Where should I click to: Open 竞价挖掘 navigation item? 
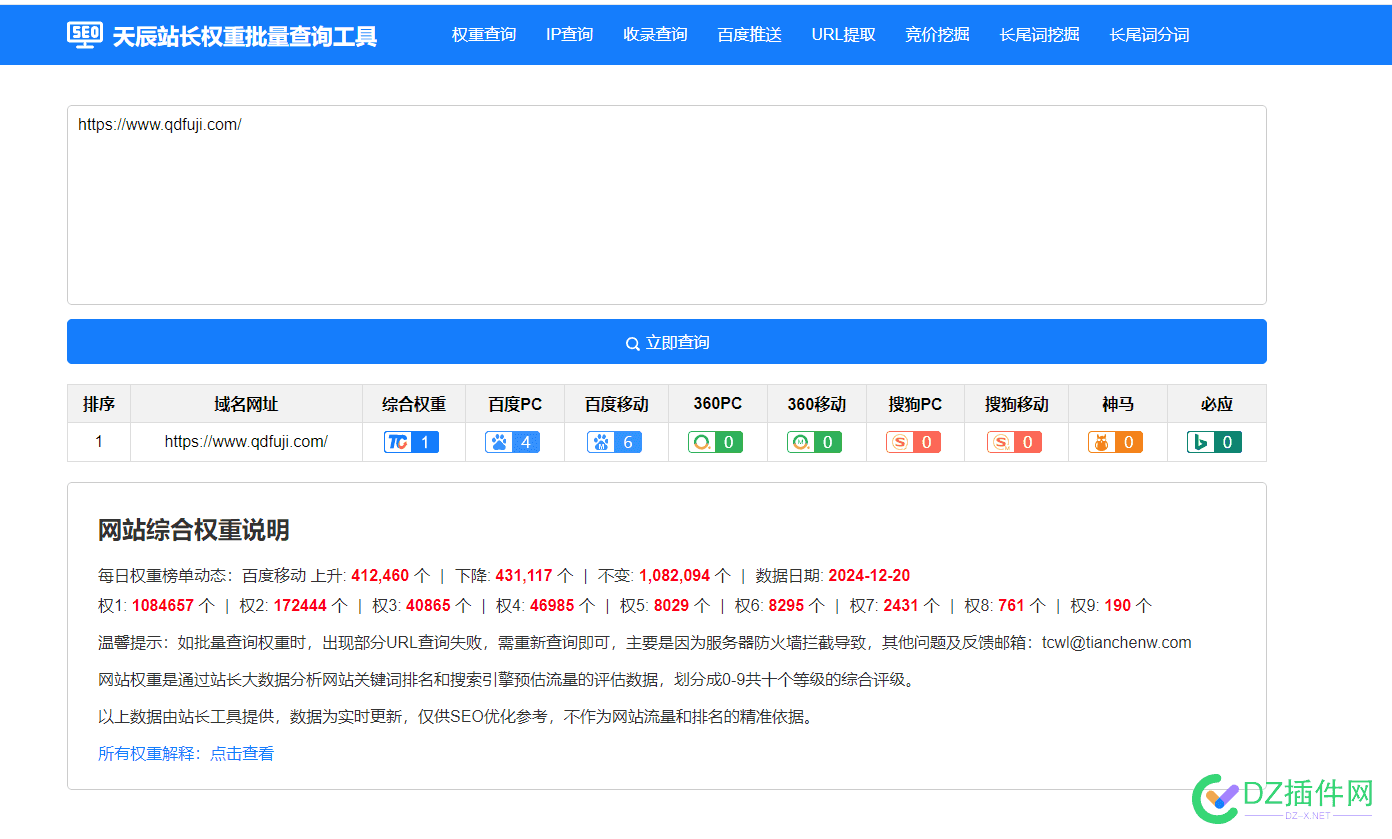pos(937,34)
